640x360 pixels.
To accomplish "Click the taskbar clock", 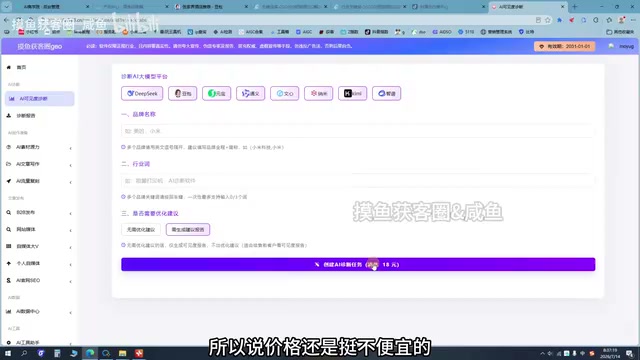I will point(609,353).
